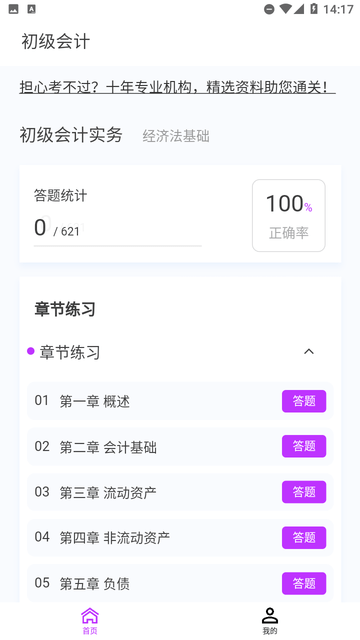Open the 担心考不过 promotional link

pos(177,87)
